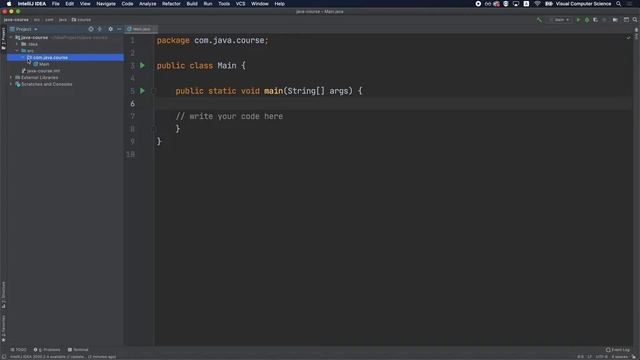
Task: Click the green Run button in toolbar
Action: [x=578, y=20]
